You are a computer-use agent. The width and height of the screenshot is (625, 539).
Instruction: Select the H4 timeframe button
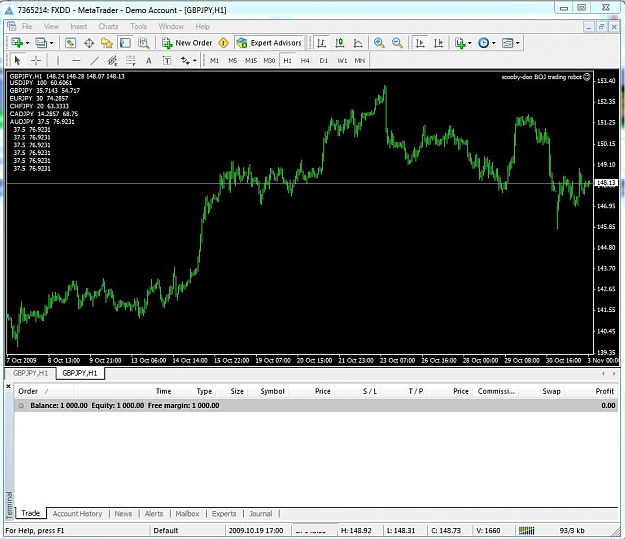[x=305, y=61]
